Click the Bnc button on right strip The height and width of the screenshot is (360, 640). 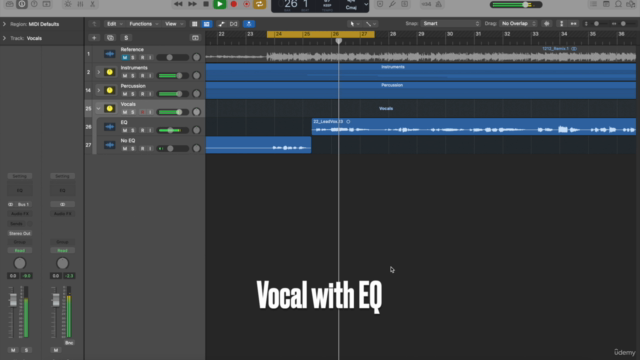(x=69, y=343)
